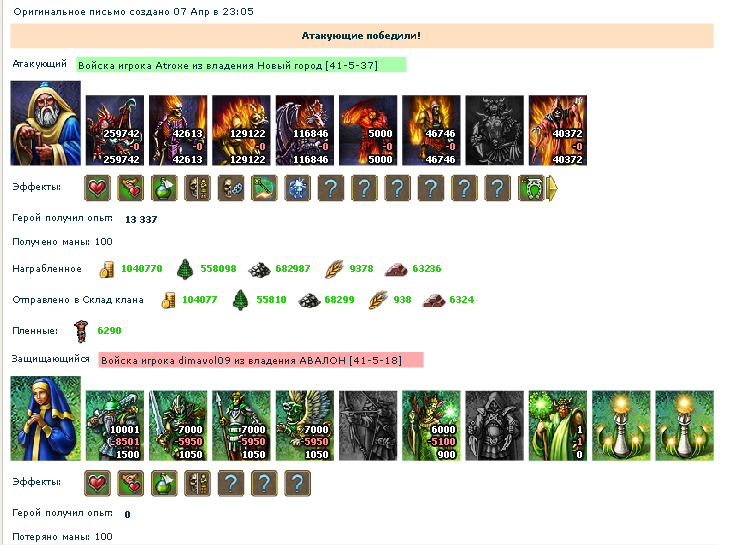Click the attacker's wizard hero portrait
730x545 pixels.
pos(46,123)
